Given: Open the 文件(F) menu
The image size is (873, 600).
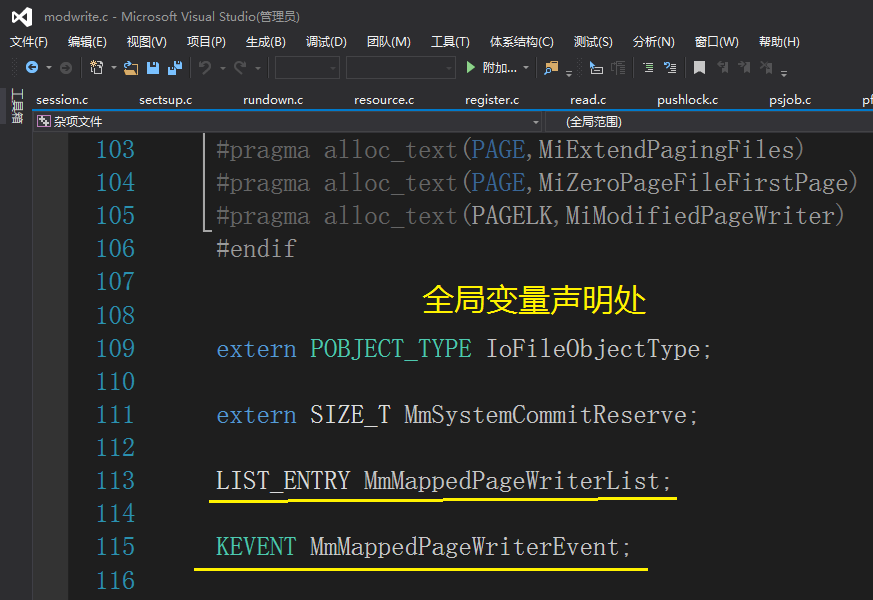Looking at the screenshot, I should coord(28,42).
